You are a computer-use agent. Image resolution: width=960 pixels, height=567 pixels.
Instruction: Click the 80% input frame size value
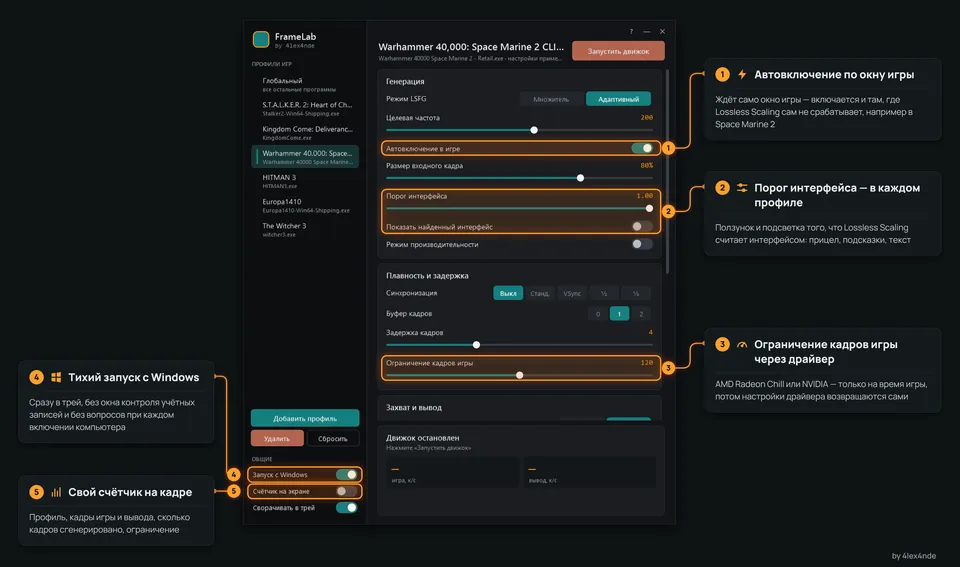pyautogui.click(x=647, y=165)
